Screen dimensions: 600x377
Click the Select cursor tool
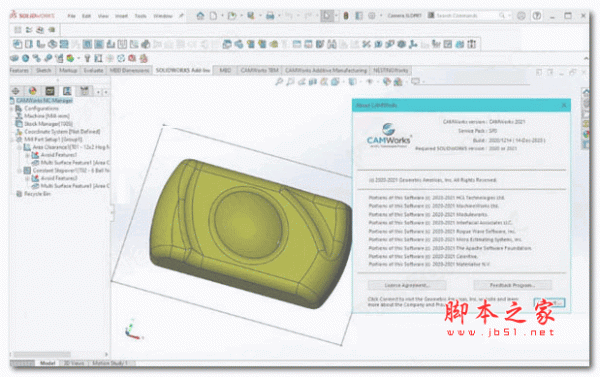(326, 16)
